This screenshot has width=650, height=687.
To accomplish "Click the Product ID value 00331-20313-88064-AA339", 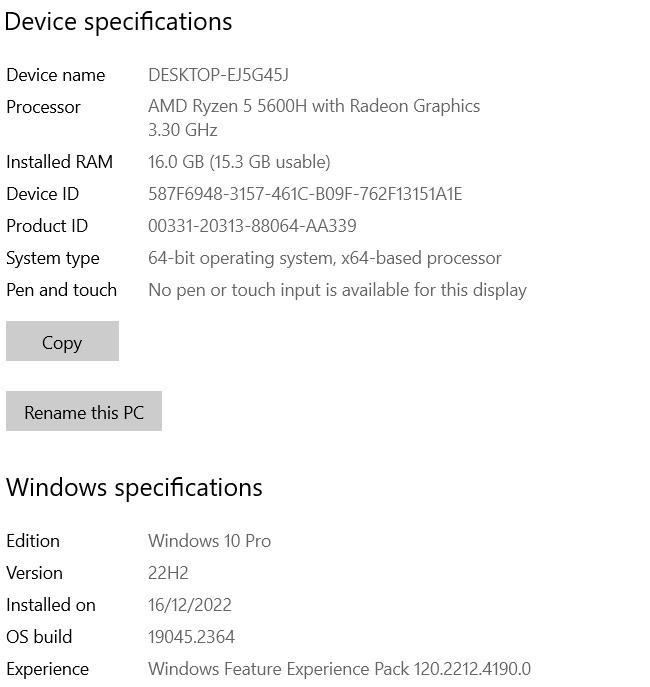I will coord(251,226).
